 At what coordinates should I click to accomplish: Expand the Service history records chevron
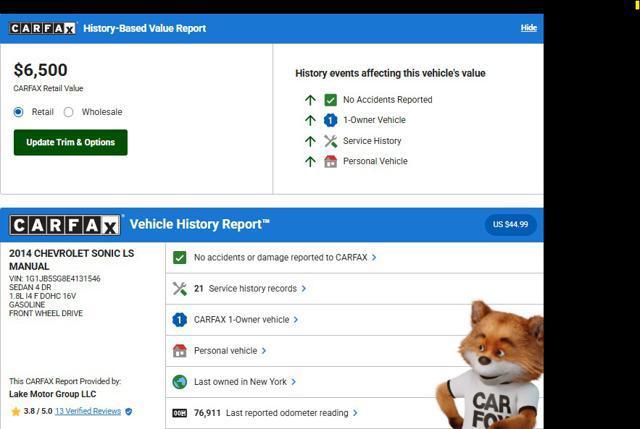tap(304, 289)
